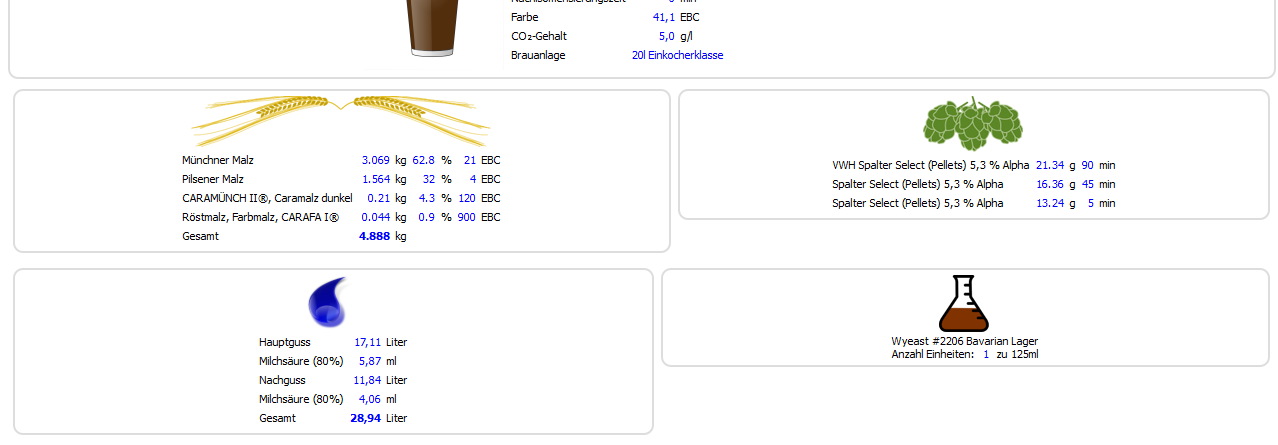Select the VWH Spalter Select hop entry
Screen dimensions: 1278x445
tap(930, 165)
